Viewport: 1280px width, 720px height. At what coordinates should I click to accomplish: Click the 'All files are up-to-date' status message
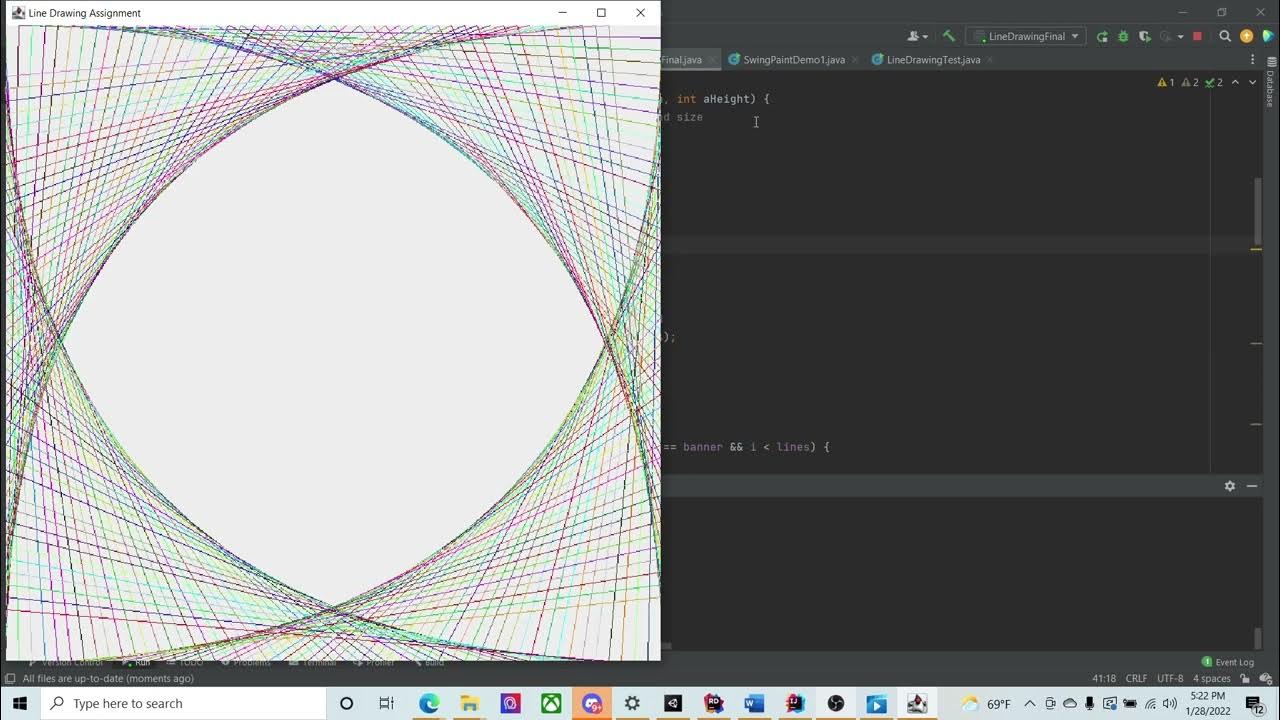click(108, 678)
